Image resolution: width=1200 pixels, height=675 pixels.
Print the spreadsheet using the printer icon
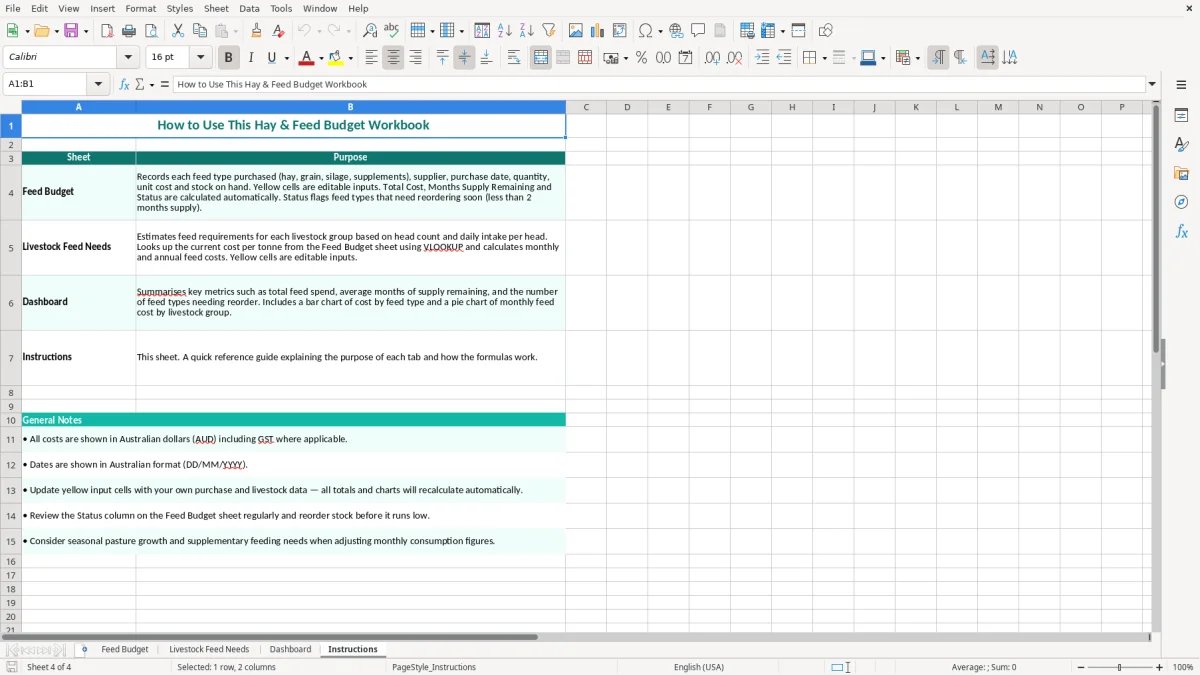(x=129, y=31)
